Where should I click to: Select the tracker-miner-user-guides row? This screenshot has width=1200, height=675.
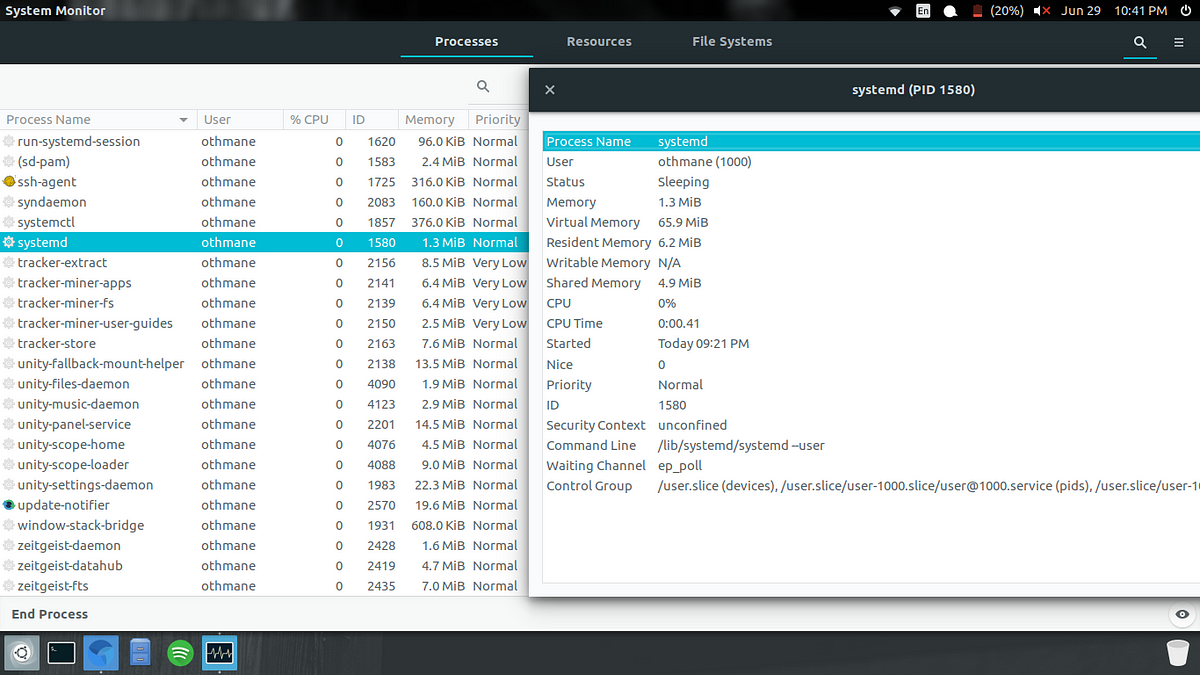point(264,323)
